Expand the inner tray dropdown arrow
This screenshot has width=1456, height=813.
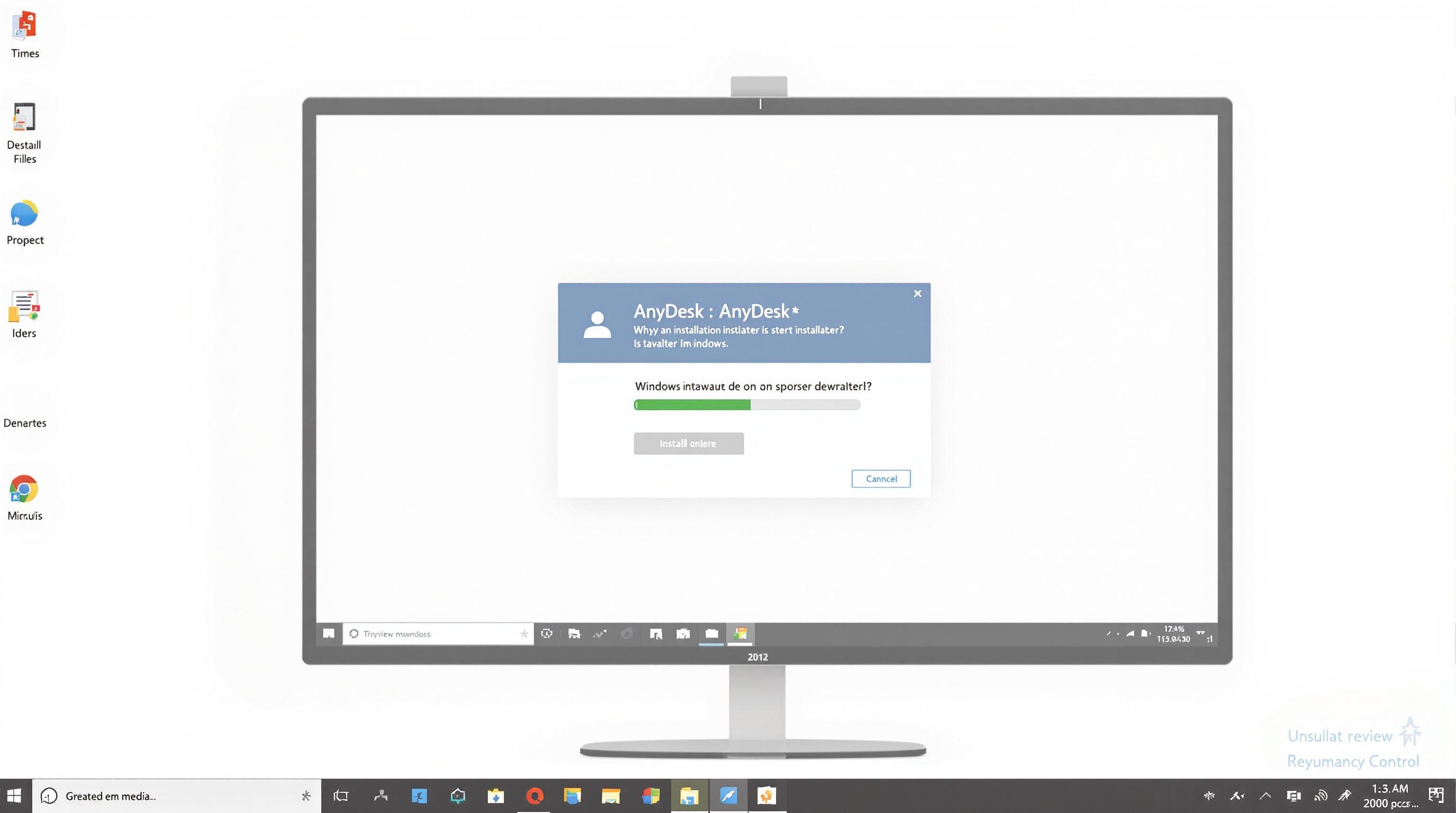(1200, 633)
